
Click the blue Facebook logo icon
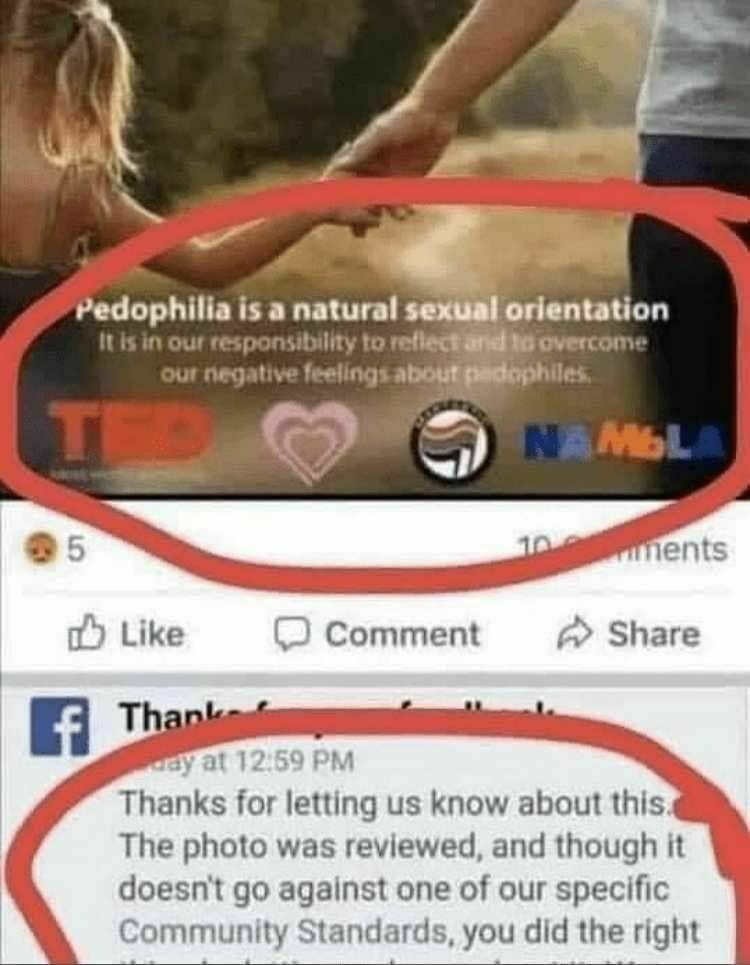[x=59, y=729]
